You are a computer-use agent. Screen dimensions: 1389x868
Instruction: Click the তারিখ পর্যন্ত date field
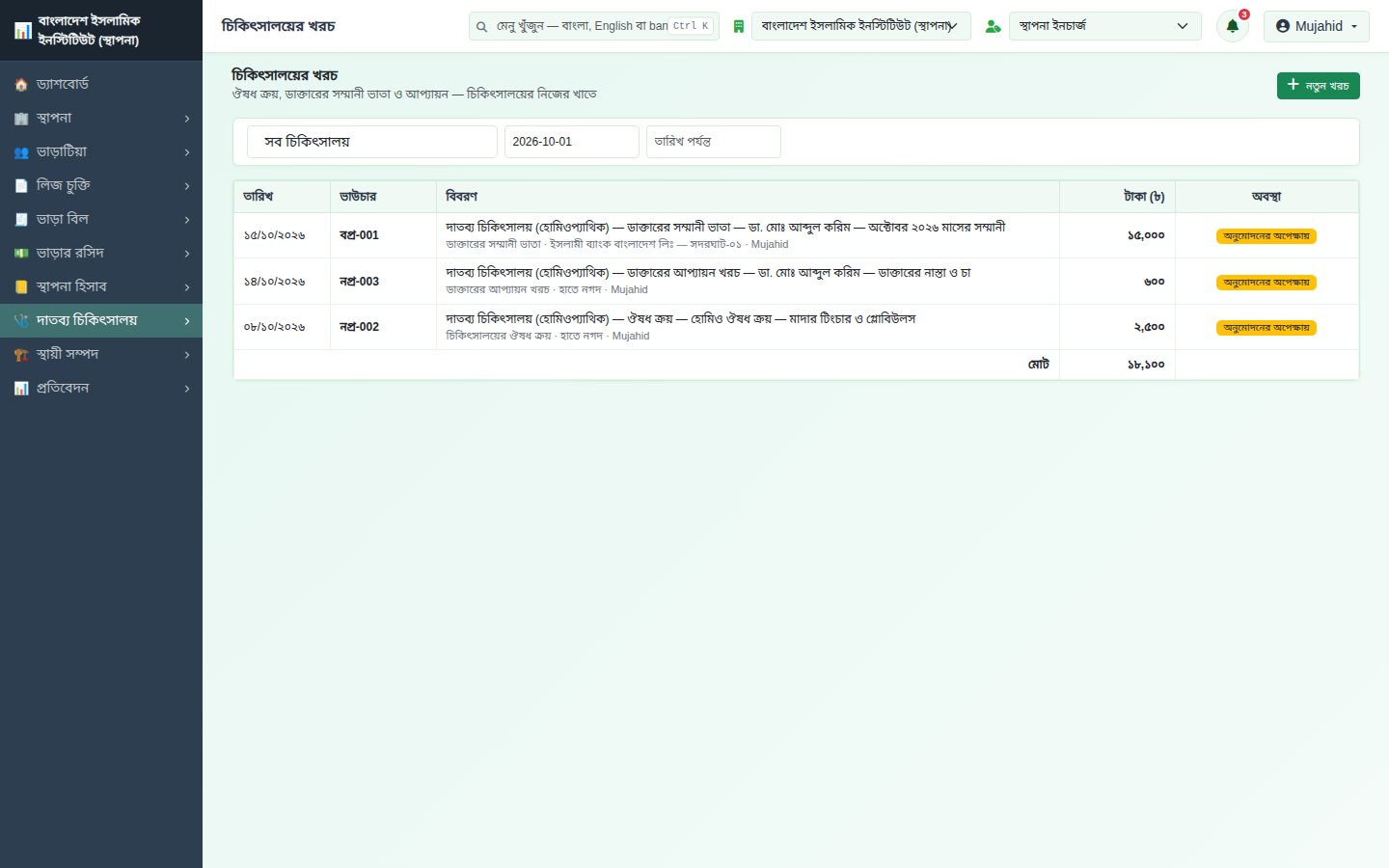[x=713, y=142]
